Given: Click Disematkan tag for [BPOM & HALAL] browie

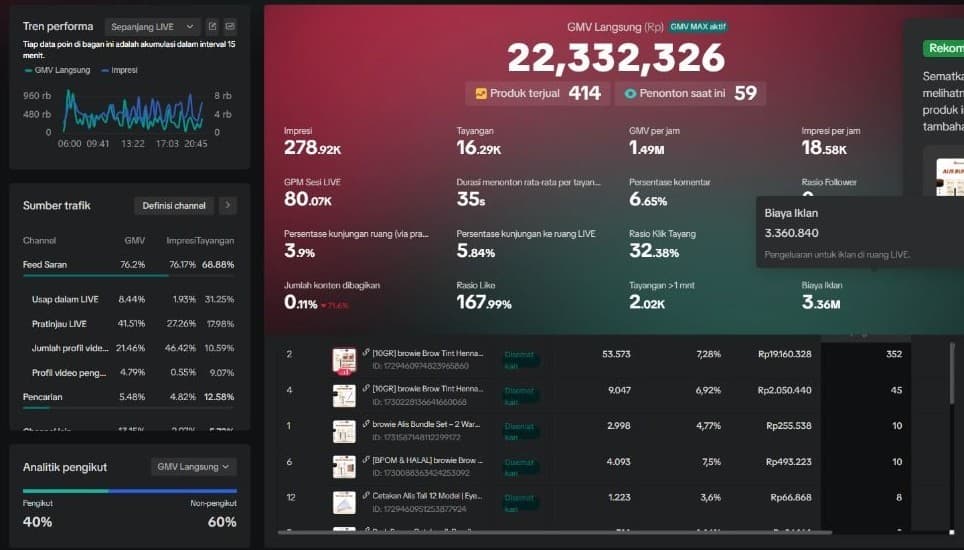Looking at the screenshot, I should [x=521, y=467].
